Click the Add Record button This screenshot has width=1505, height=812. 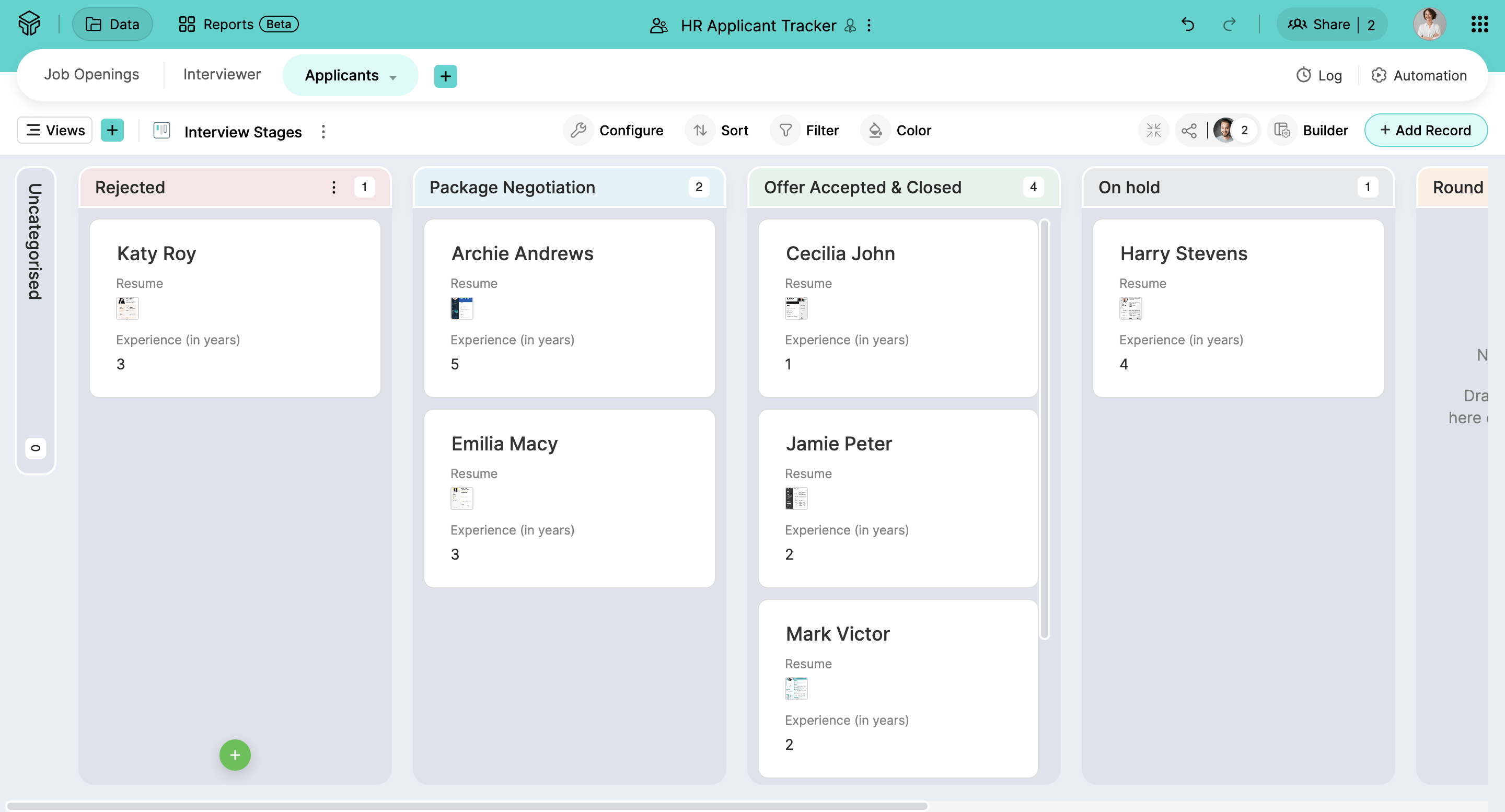1425,130
